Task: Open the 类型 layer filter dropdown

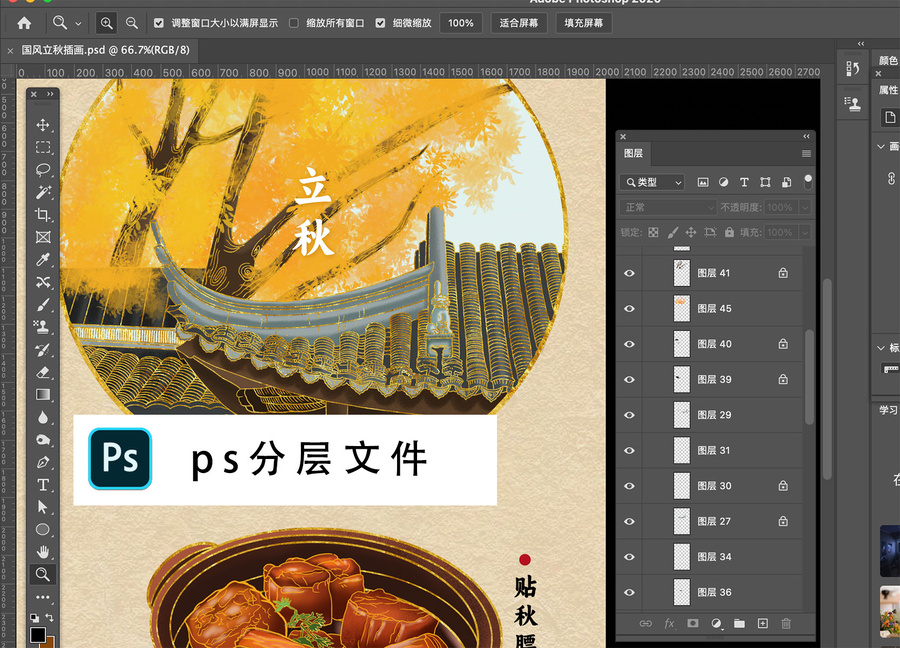Action: tap(652, 183)
